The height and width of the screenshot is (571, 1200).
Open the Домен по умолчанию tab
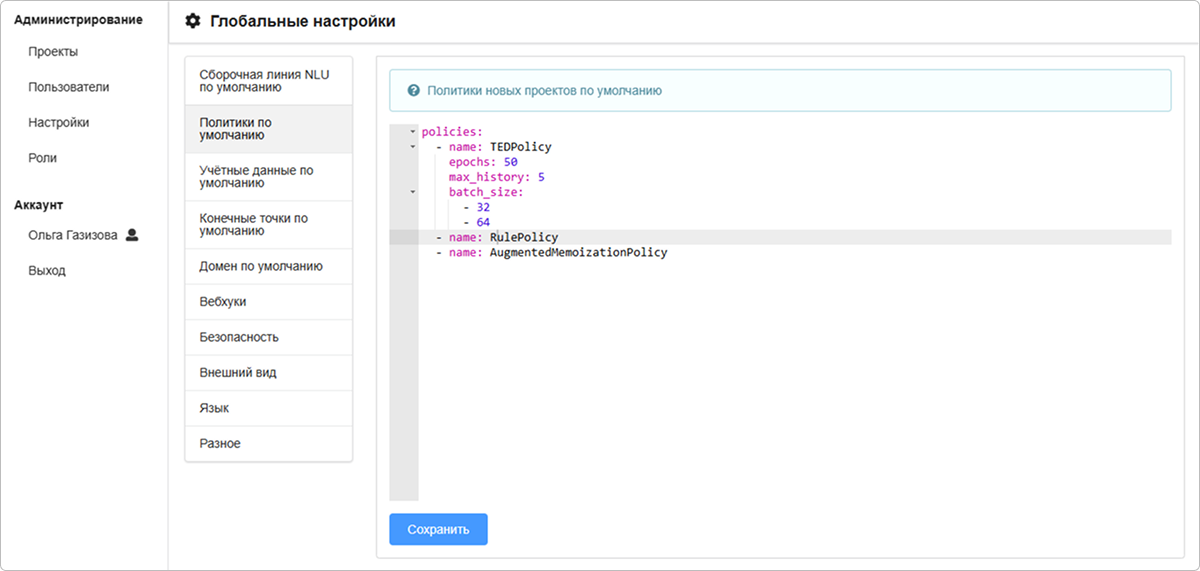tap(260, 267)
